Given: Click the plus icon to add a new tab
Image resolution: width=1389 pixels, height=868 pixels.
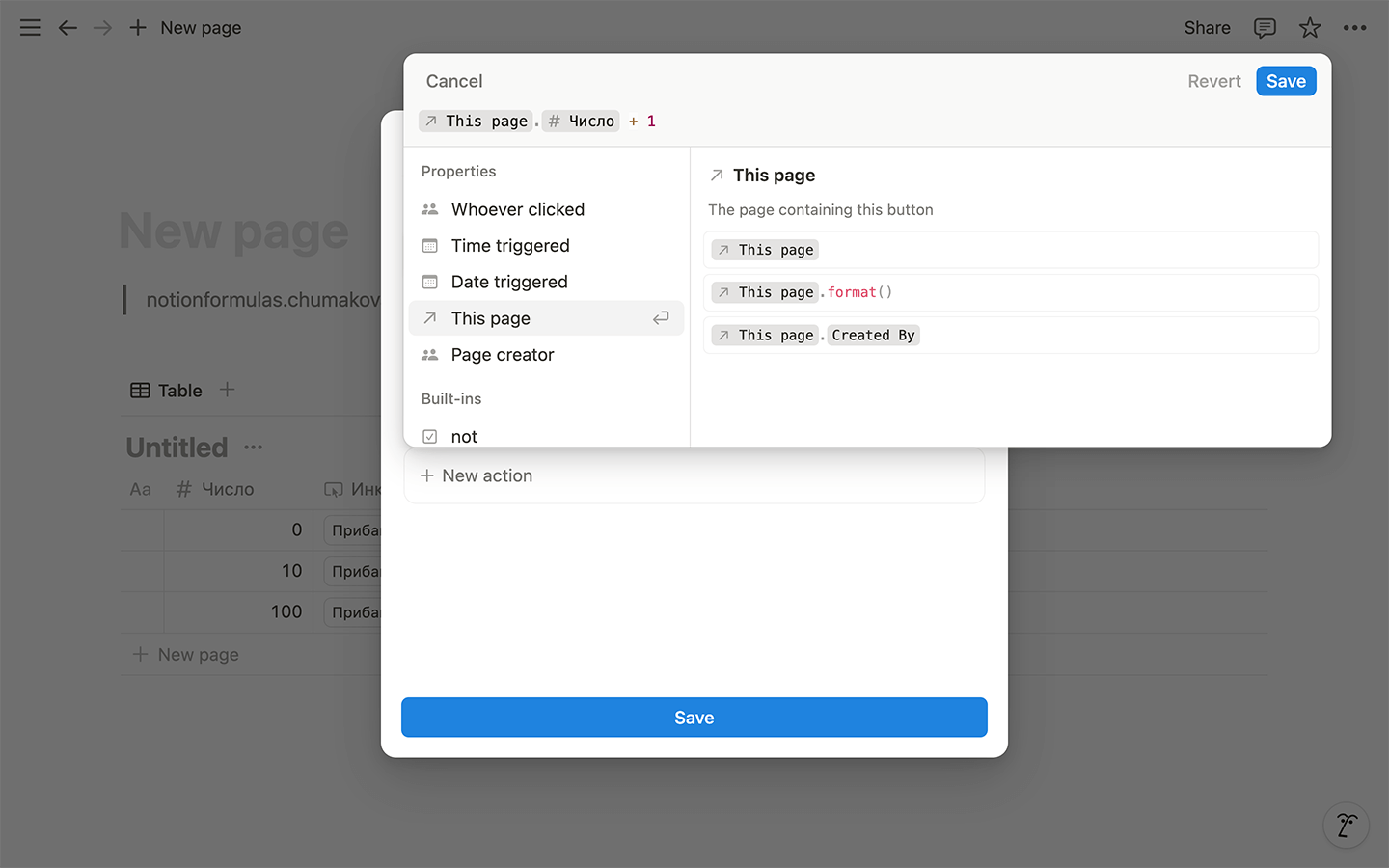Looking at the screenshot, I should (x=138, y=28).
